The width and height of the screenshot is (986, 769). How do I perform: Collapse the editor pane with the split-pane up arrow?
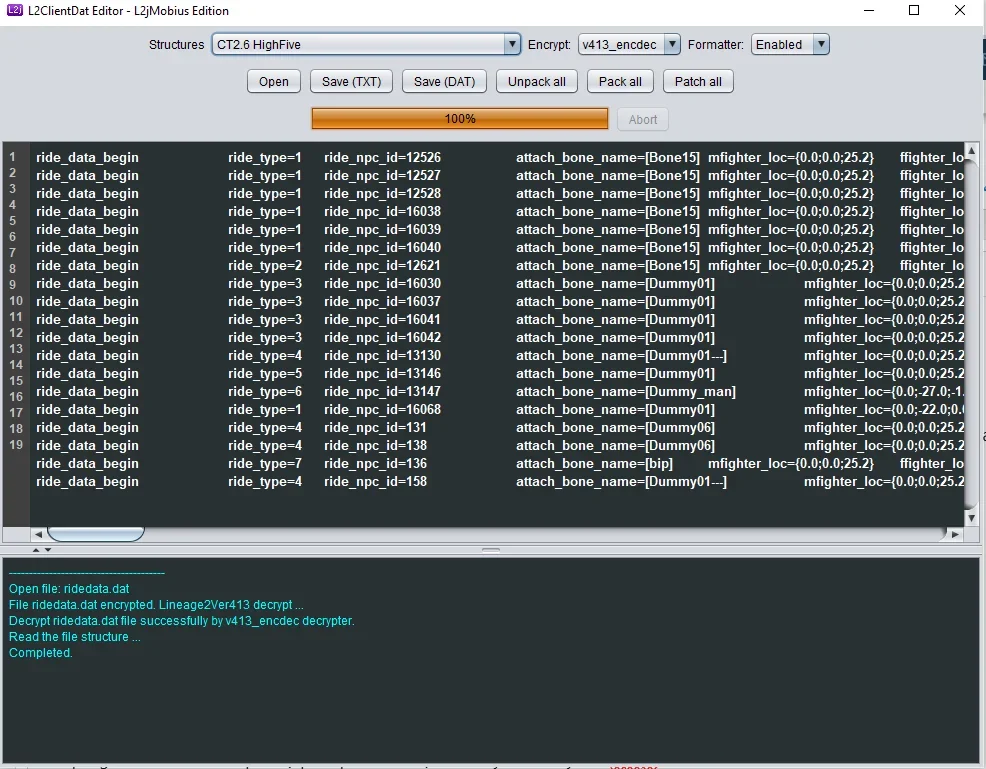pyautogui.click(x=36, y=550)
